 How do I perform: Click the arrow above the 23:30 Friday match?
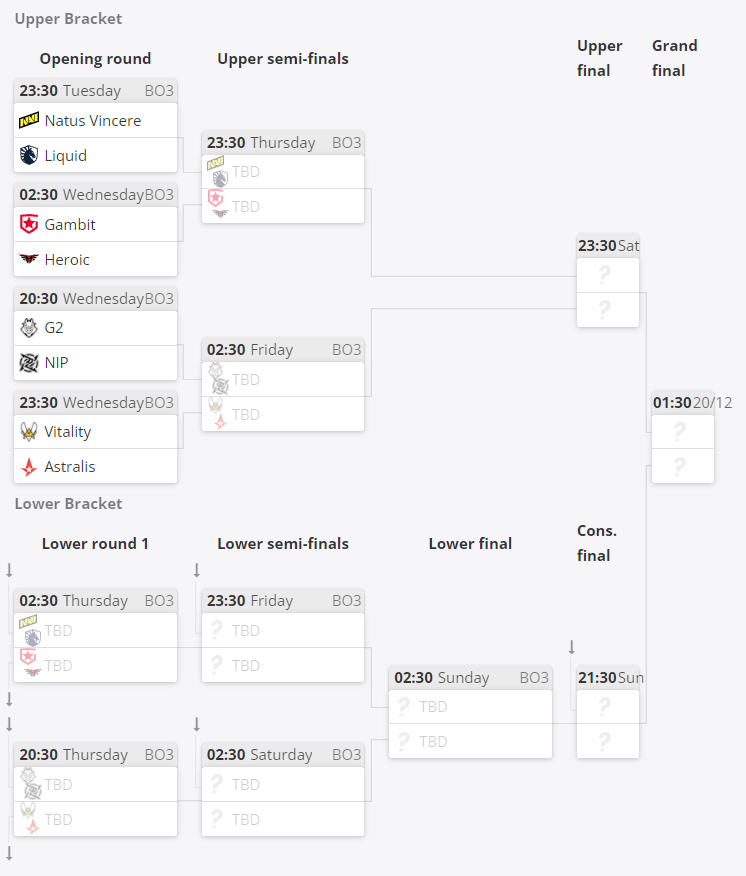[x=197, y=570]
